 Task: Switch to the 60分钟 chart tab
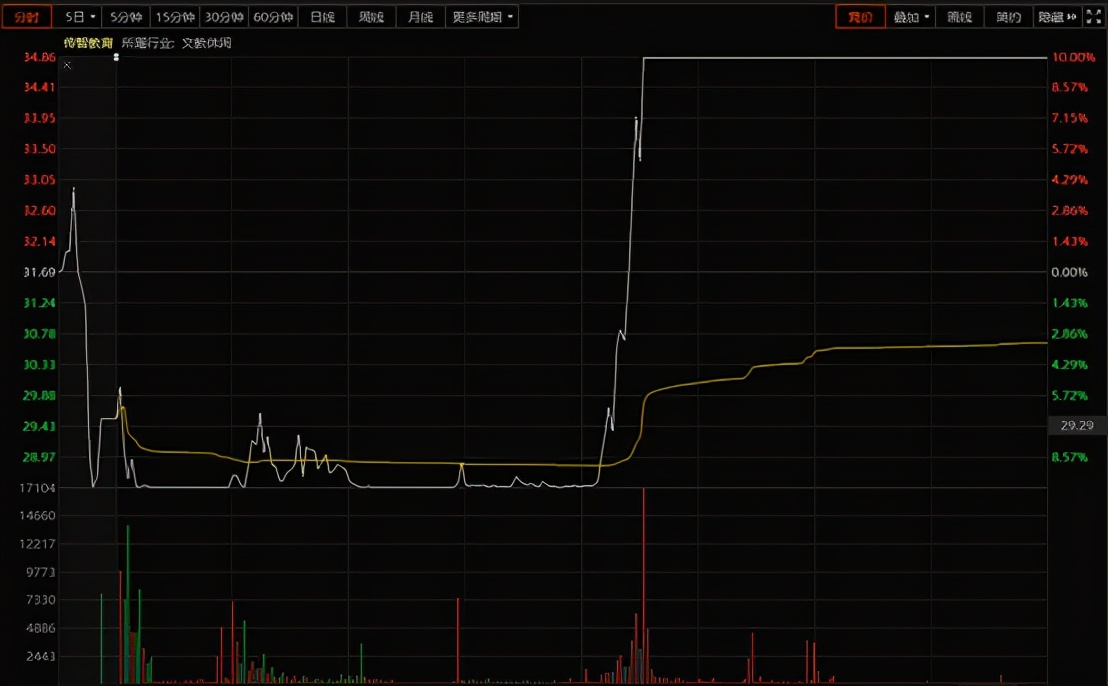click(273, 17)
